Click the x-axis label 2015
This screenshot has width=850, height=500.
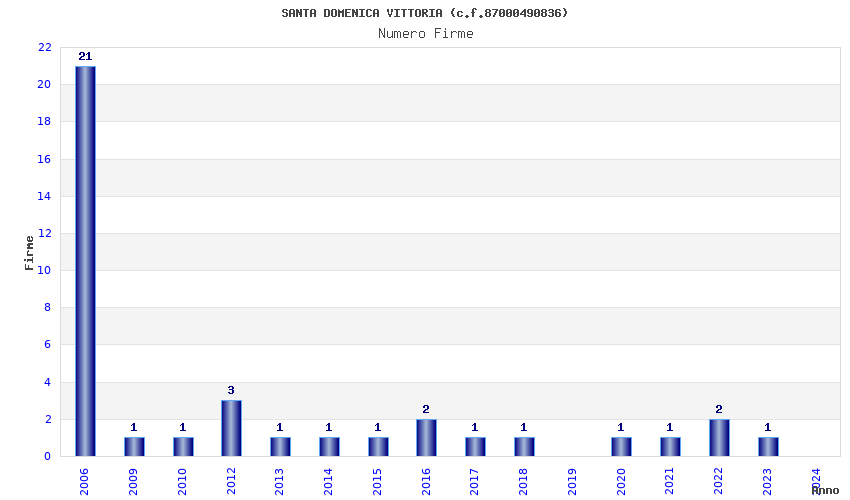coord(377,482)
